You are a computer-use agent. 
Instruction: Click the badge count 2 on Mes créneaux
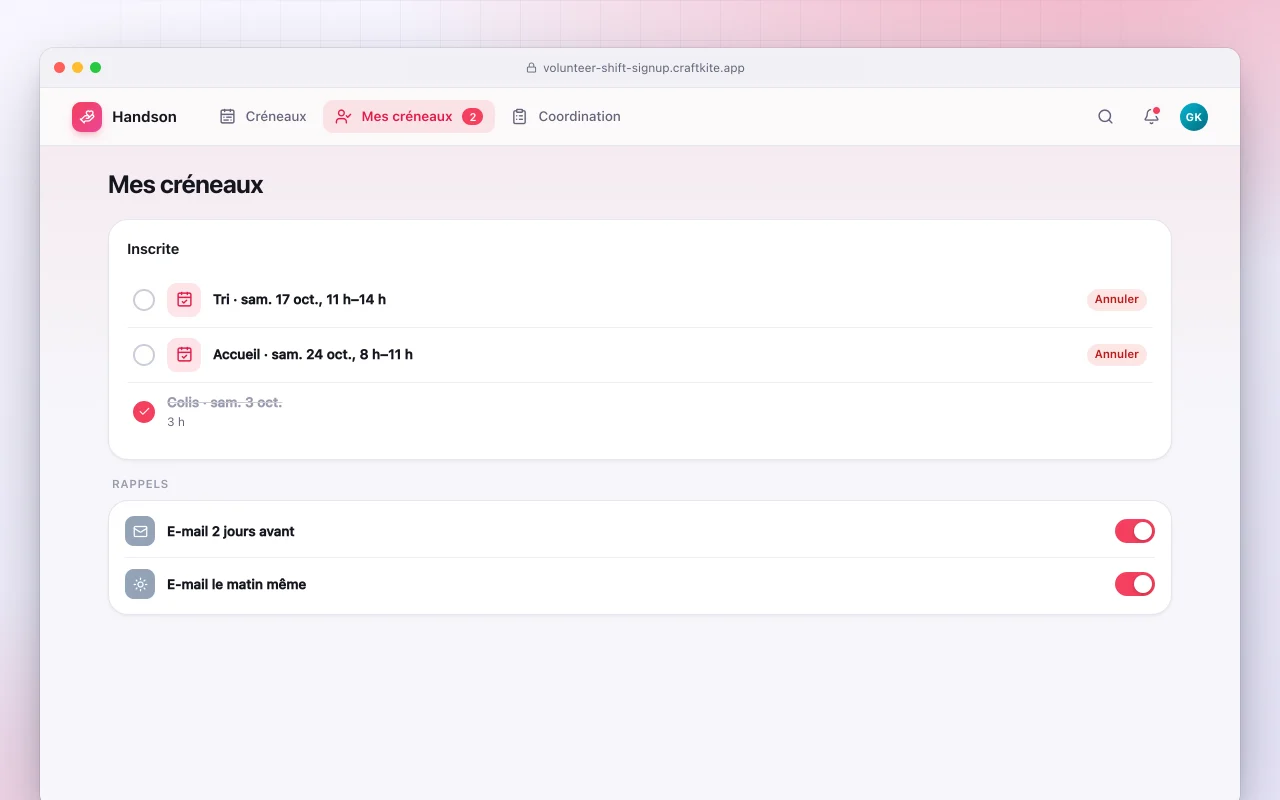pos(472,117)
